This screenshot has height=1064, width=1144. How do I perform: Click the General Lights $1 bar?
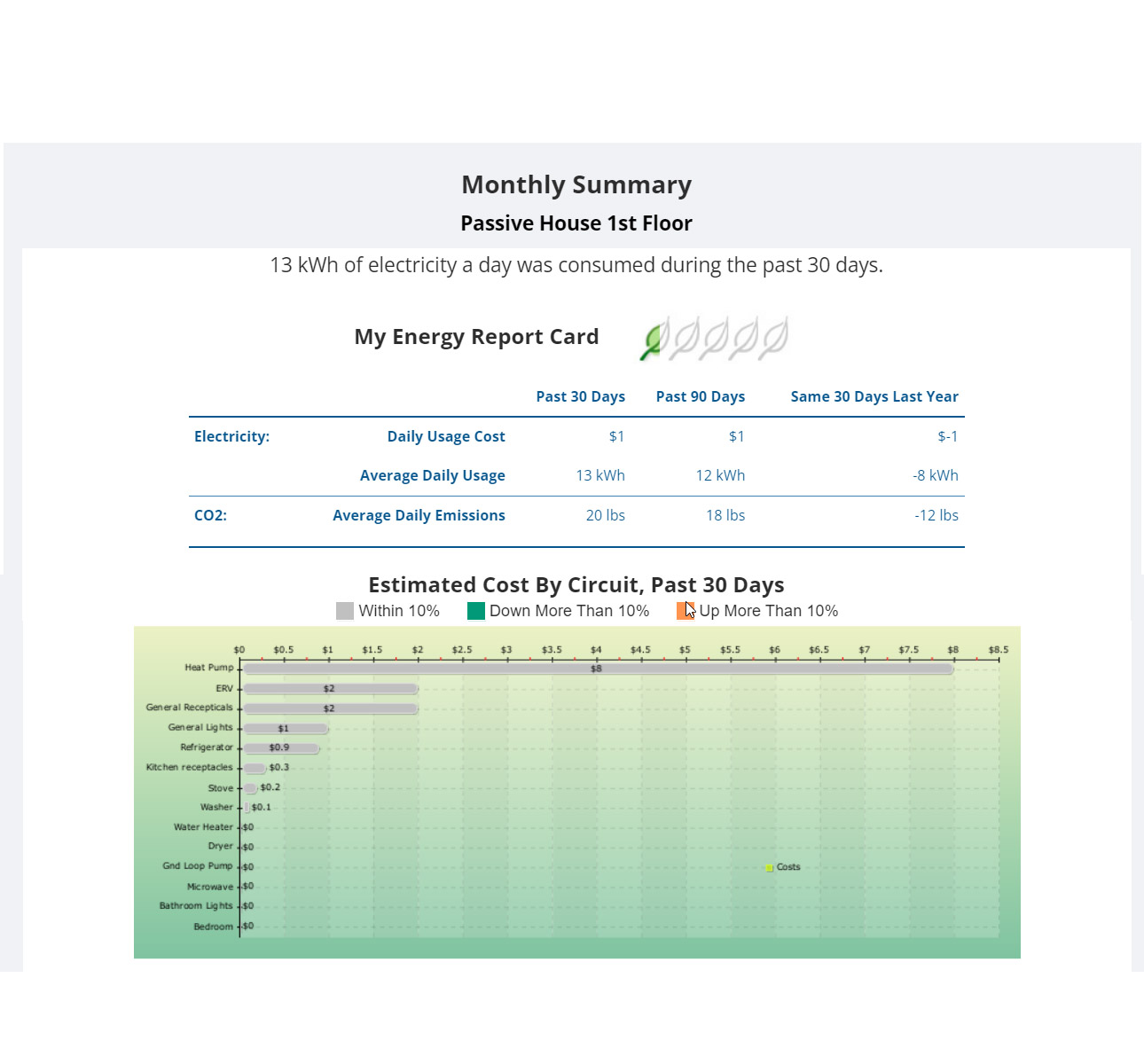(x=285, y=729)
